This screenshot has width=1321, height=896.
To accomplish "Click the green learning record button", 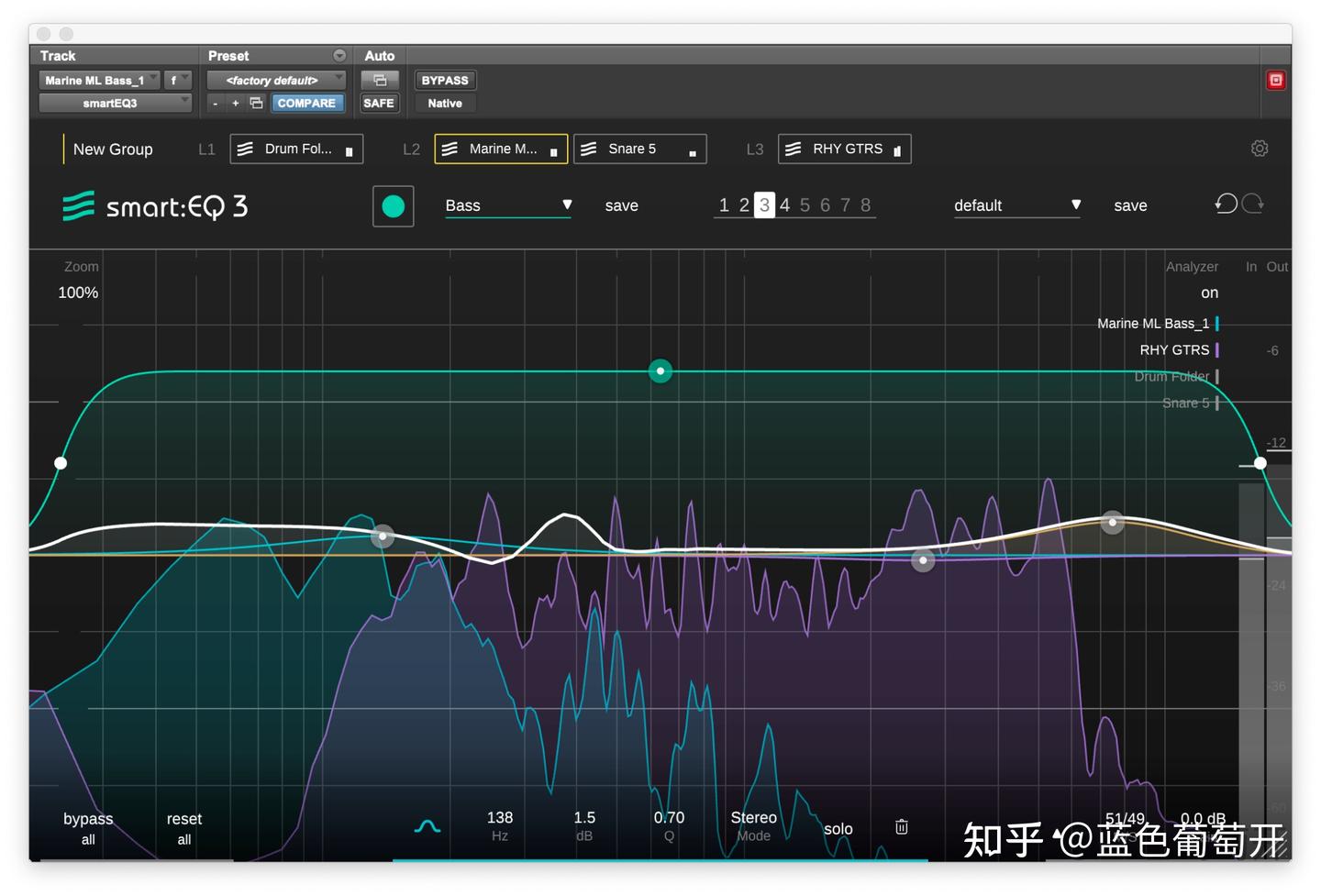I will tap(393, 206).
